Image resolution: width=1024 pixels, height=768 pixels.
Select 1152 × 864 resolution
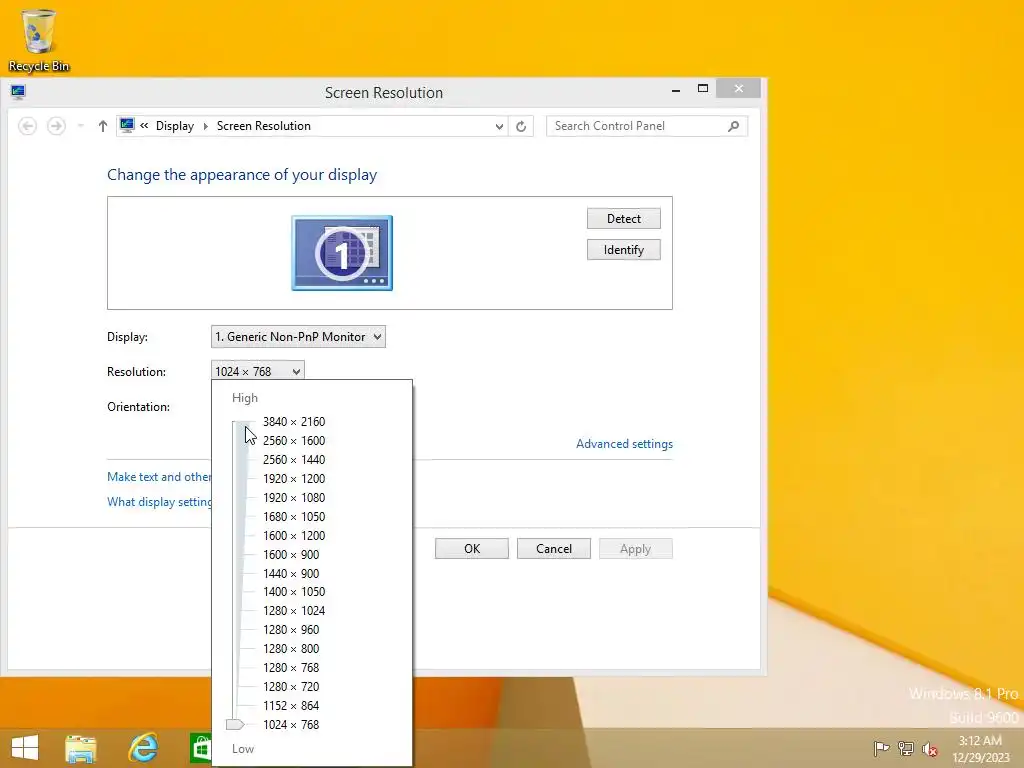(291, 705)
